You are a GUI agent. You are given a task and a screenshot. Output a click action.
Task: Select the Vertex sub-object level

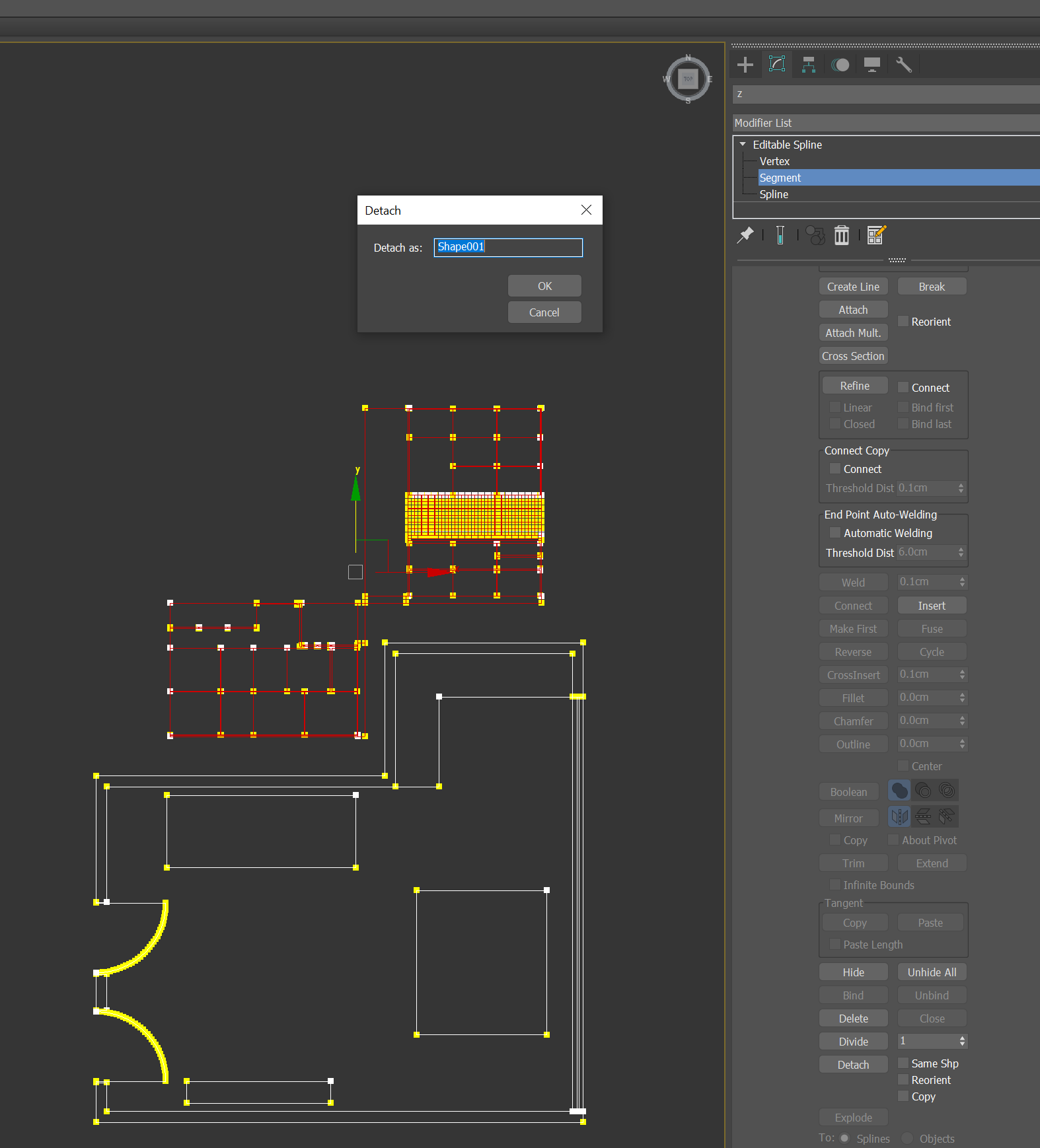tap(774, 161)
